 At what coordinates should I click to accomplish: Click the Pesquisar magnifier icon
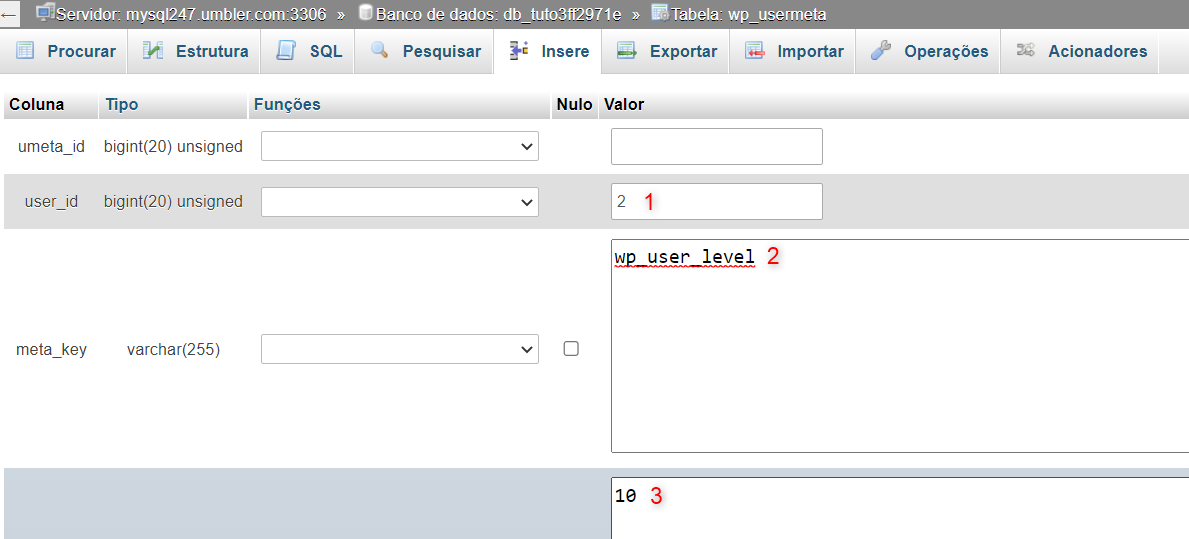[x=379, y=51]
